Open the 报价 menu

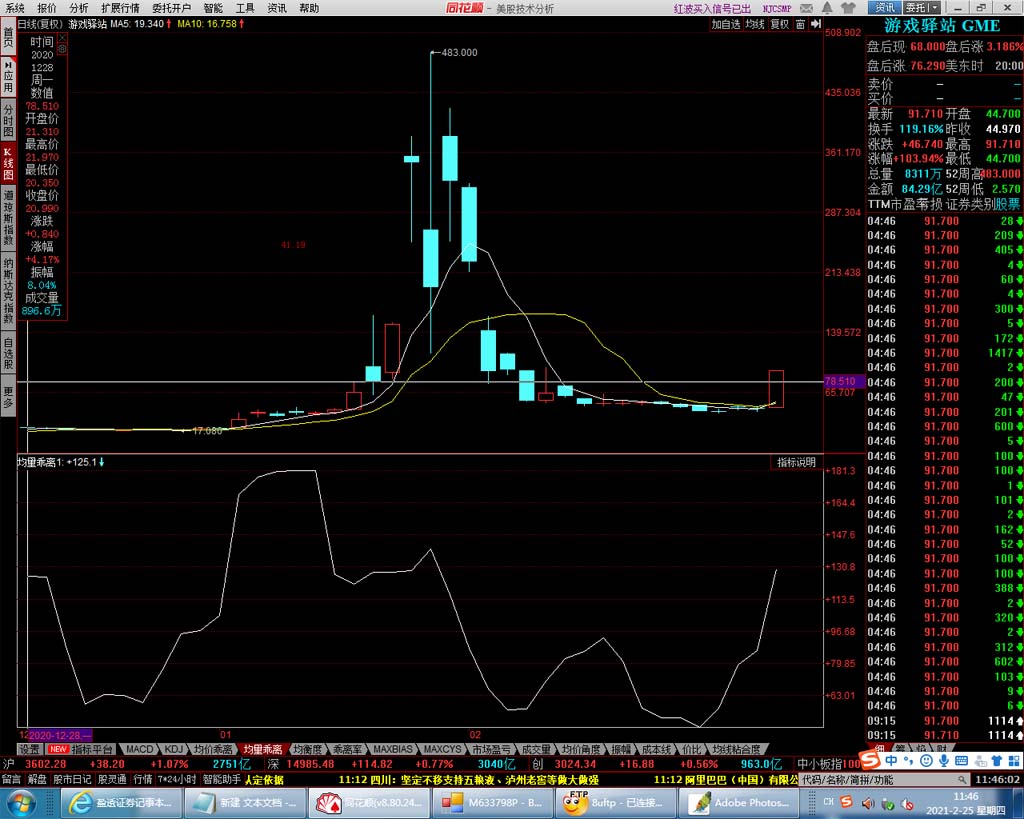tap(46, 8)
